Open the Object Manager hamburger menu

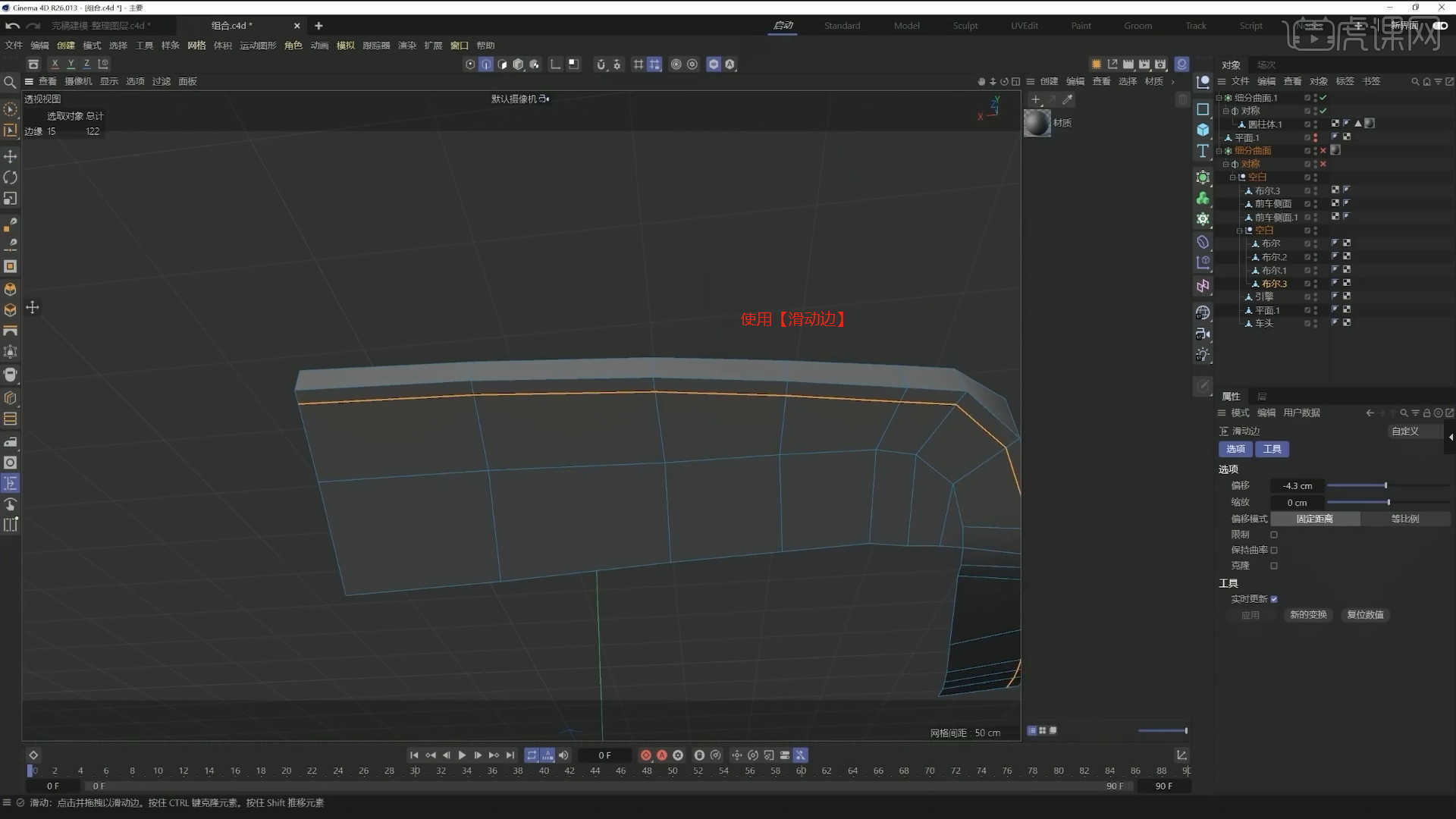1222,81
